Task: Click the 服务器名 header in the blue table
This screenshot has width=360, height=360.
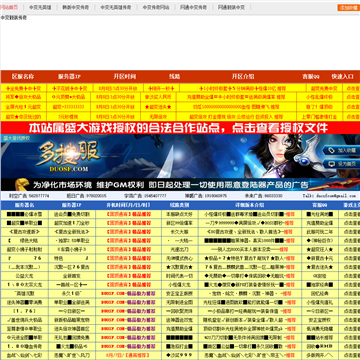Action: pos(24,205)
